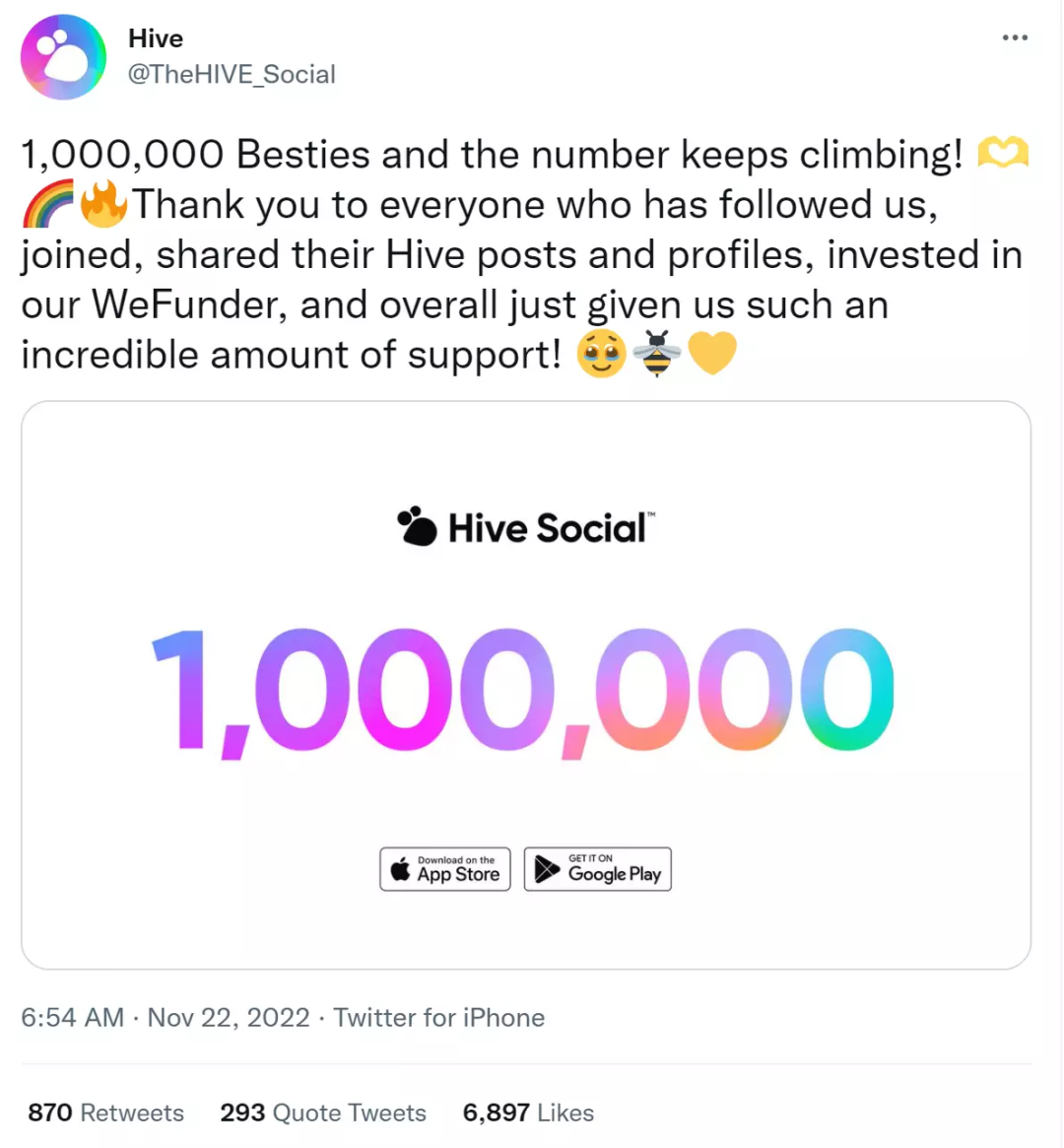Open the three-dot more options menu
The image size is (1064, 1148).
1014,37
